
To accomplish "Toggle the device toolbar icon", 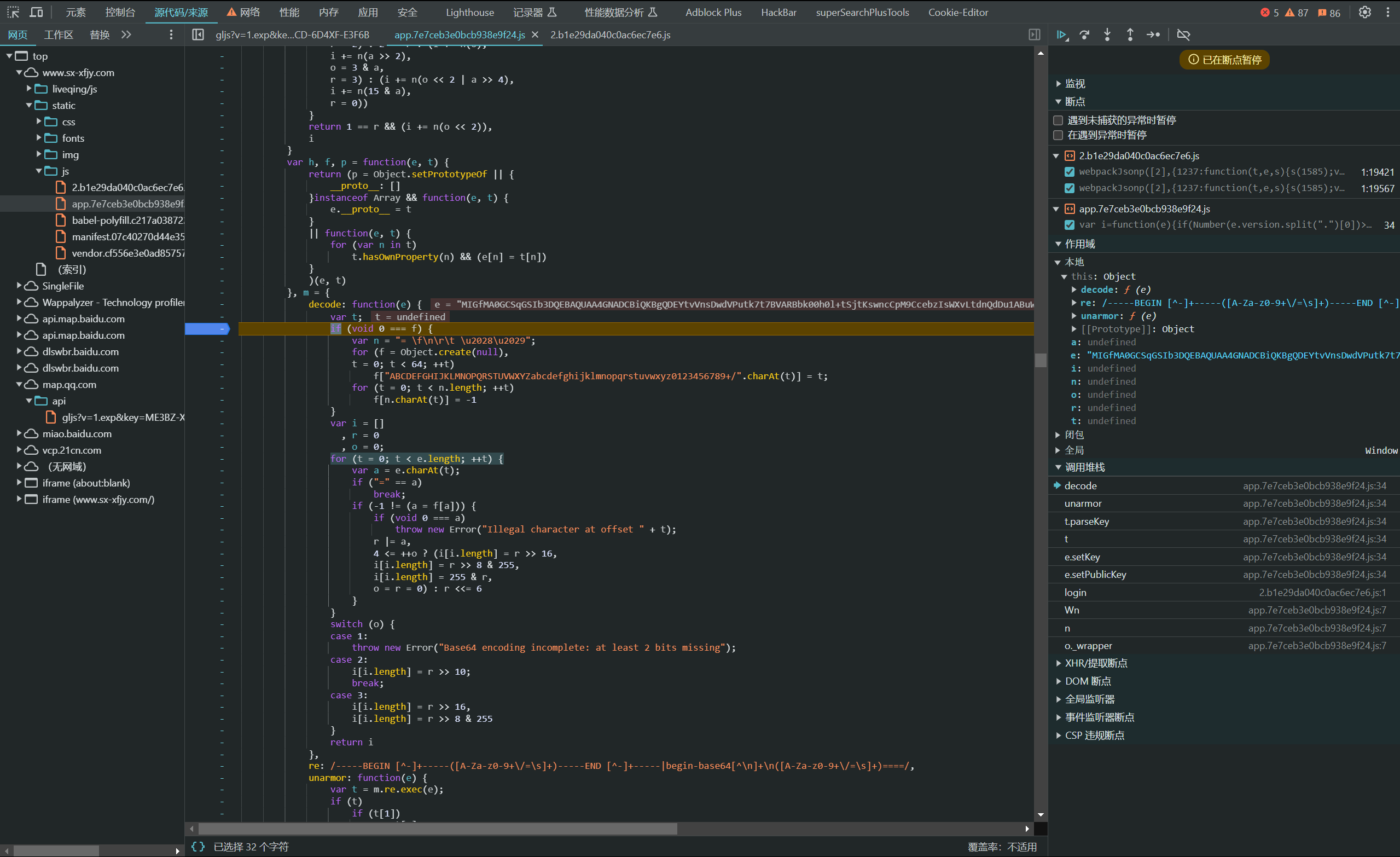I will tap(36, 12).
